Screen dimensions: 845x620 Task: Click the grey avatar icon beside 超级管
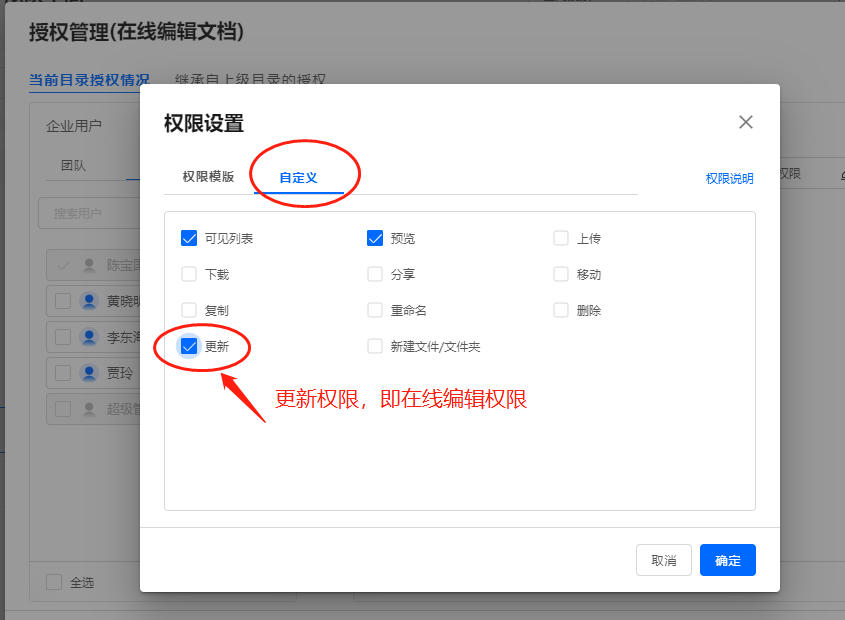[89, 409]
